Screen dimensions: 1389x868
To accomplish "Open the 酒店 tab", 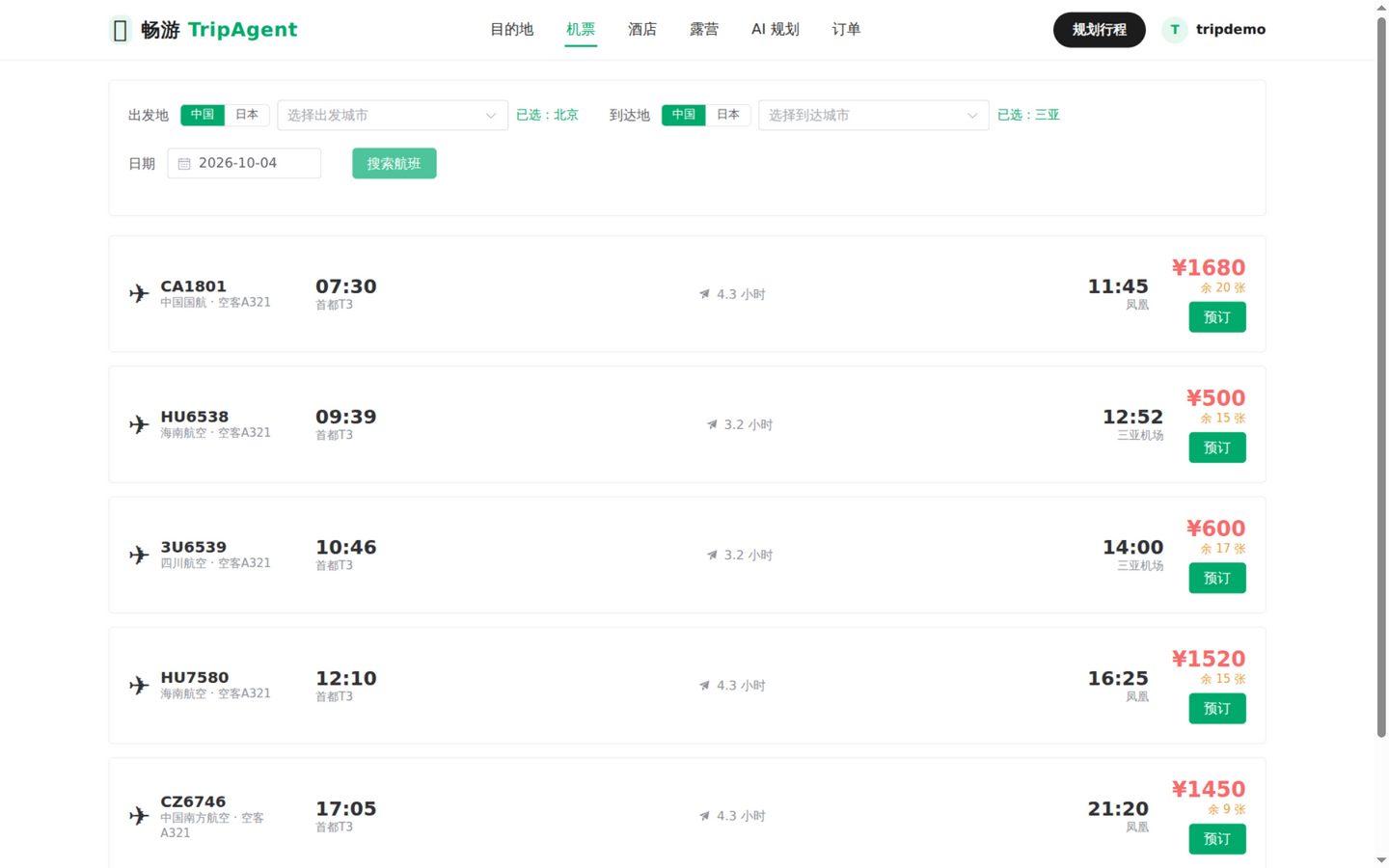I will pyautogui.click(x=642, y=30).
